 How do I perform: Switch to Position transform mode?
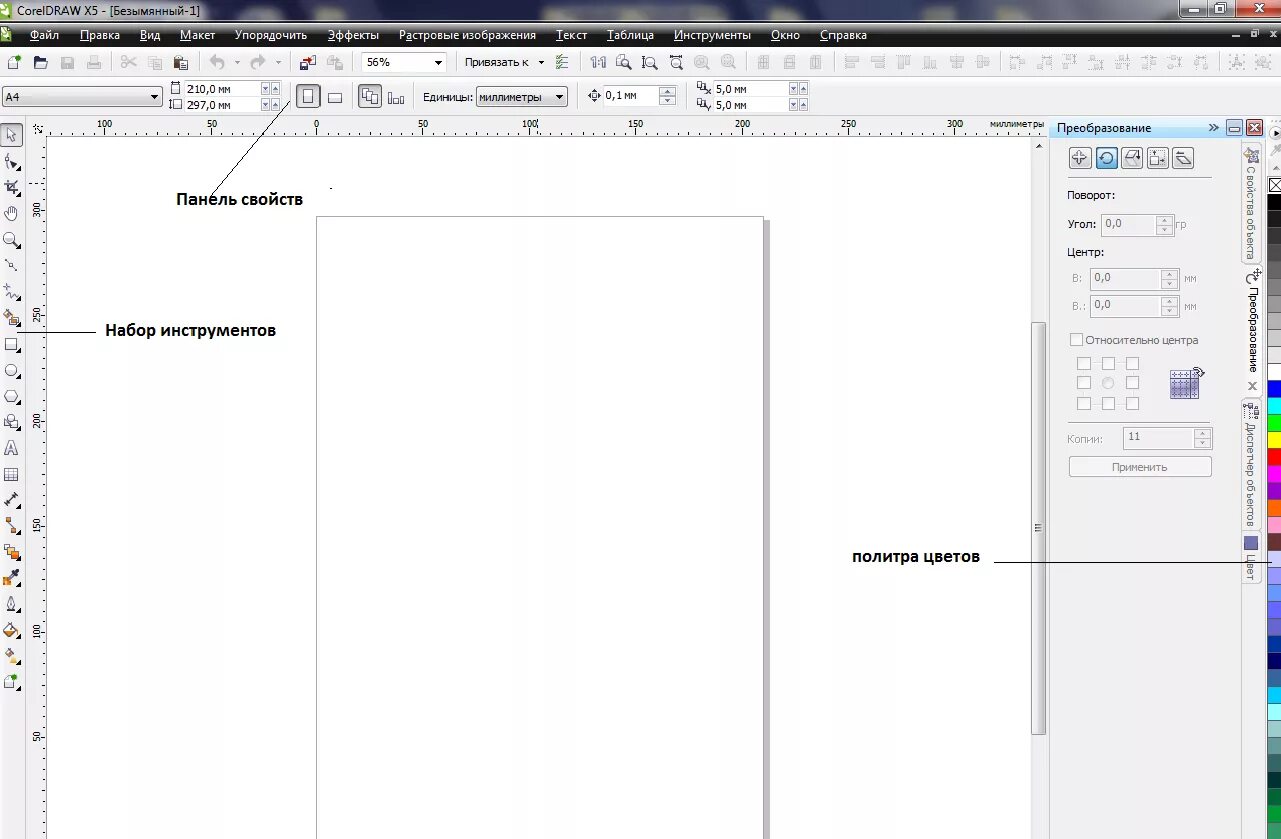pos(1080,158)
